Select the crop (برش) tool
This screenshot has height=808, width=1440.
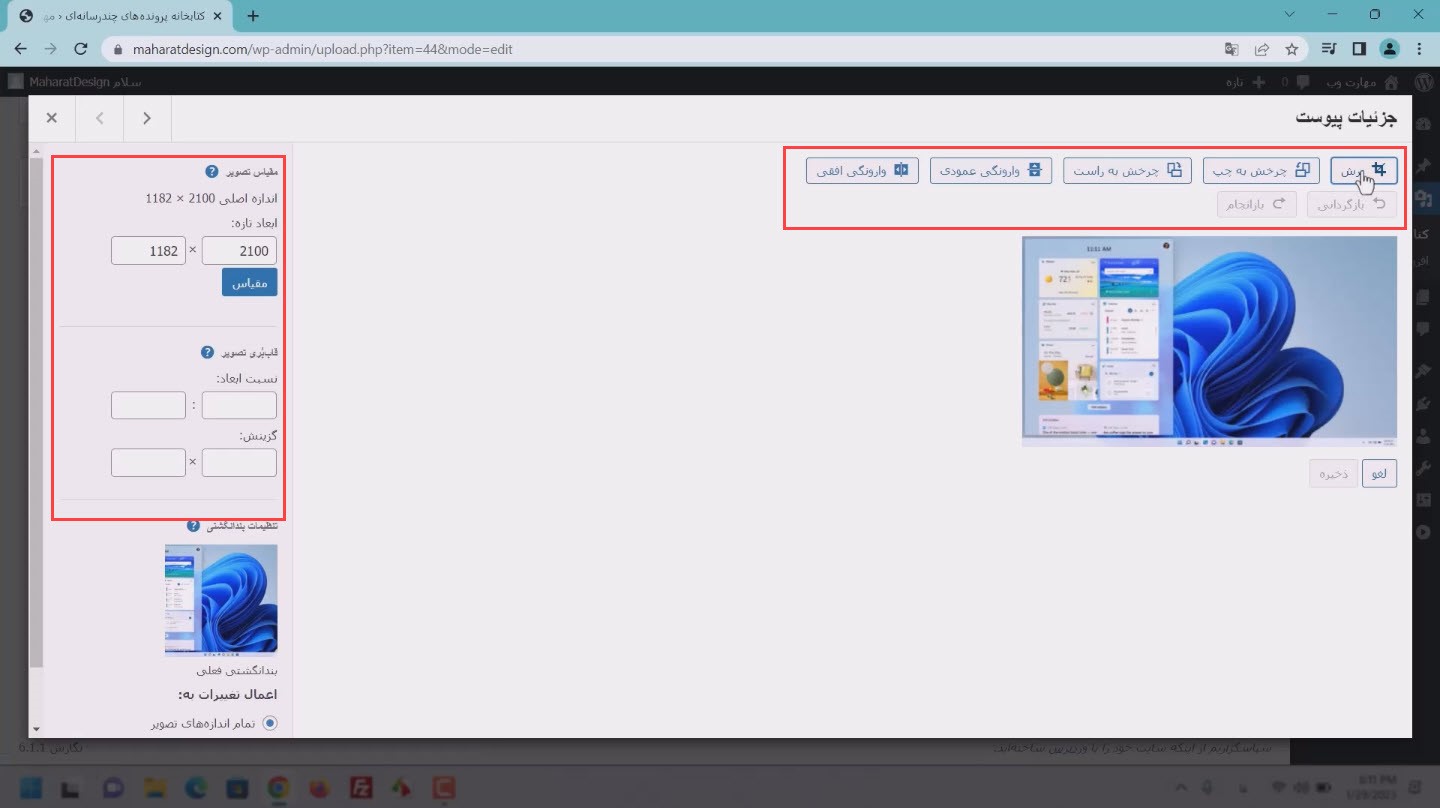(x=1364, y=171)
